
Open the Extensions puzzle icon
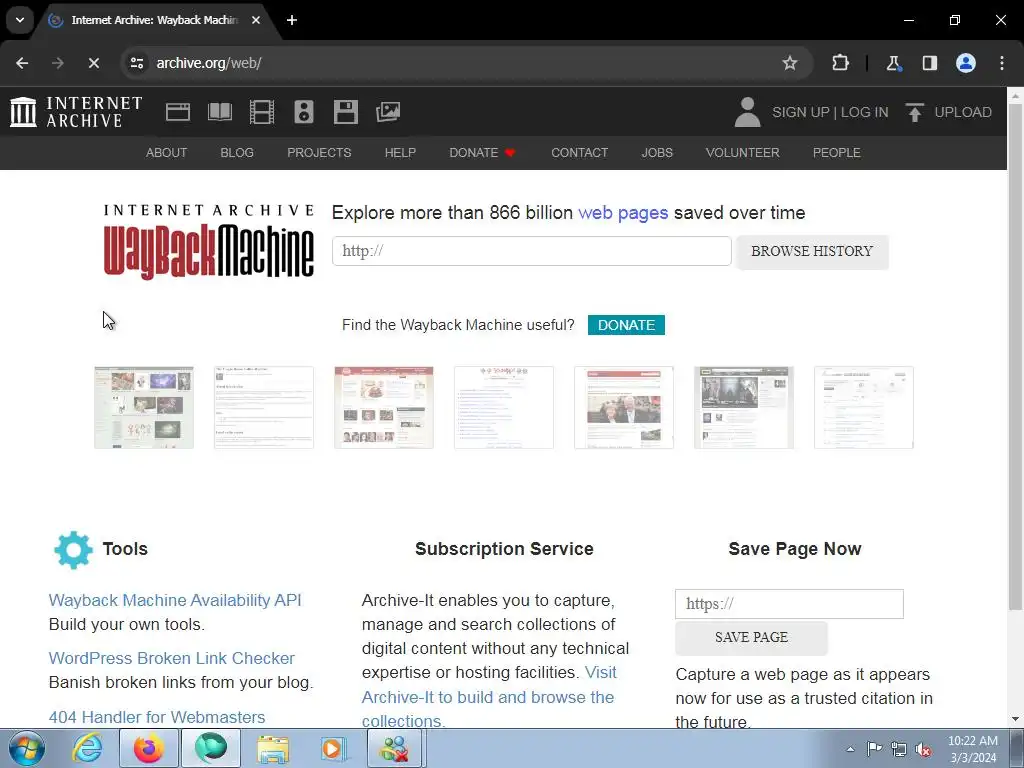(x=840, y=63)
